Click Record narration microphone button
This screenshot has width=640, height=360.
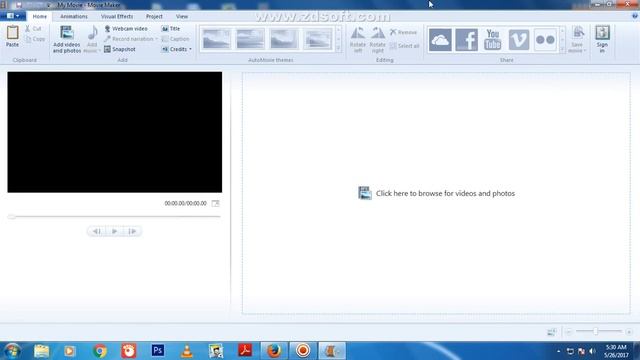click(x=129, y=39)
